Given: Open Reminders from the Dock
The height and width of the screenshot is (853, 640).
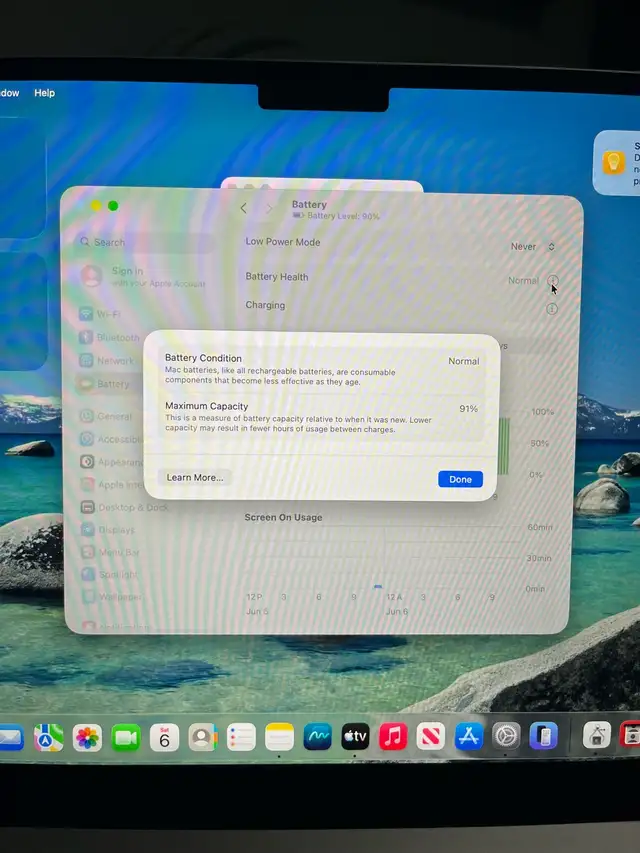Looking at the screenshot, I should click(x=241, y=738).
